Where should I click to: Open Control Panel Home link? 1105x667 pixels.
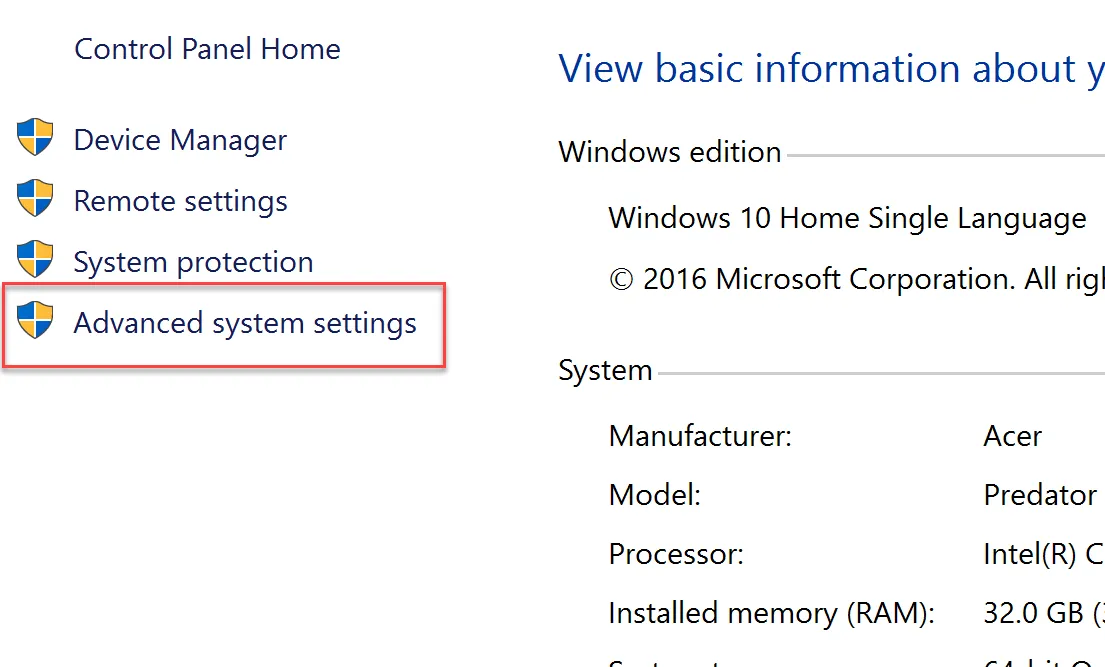(x=207, y=49)
